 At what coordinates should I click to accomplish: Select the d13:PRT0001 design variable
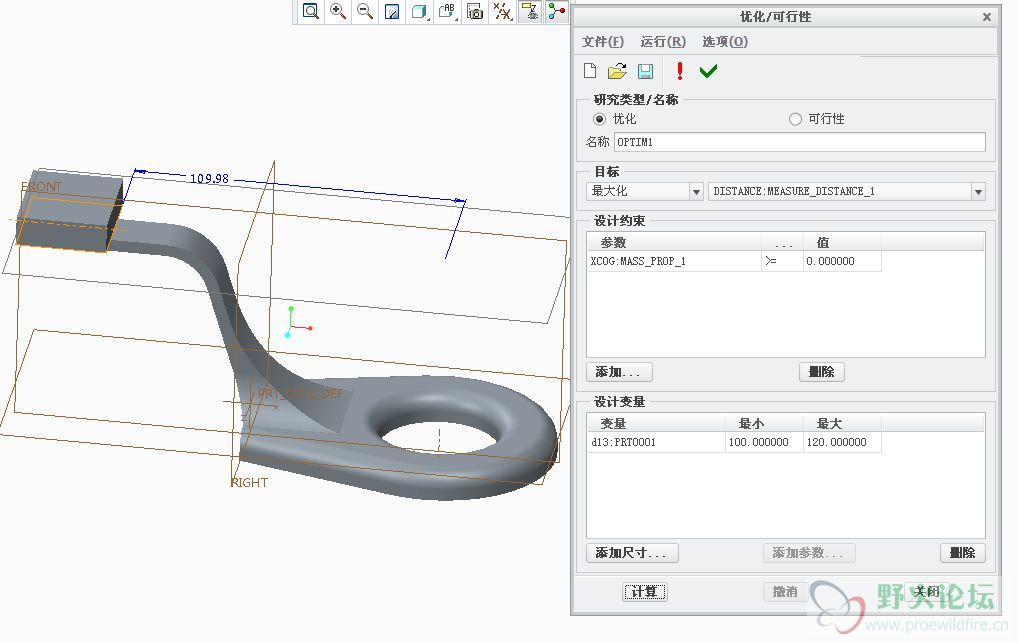pos(656,442)
